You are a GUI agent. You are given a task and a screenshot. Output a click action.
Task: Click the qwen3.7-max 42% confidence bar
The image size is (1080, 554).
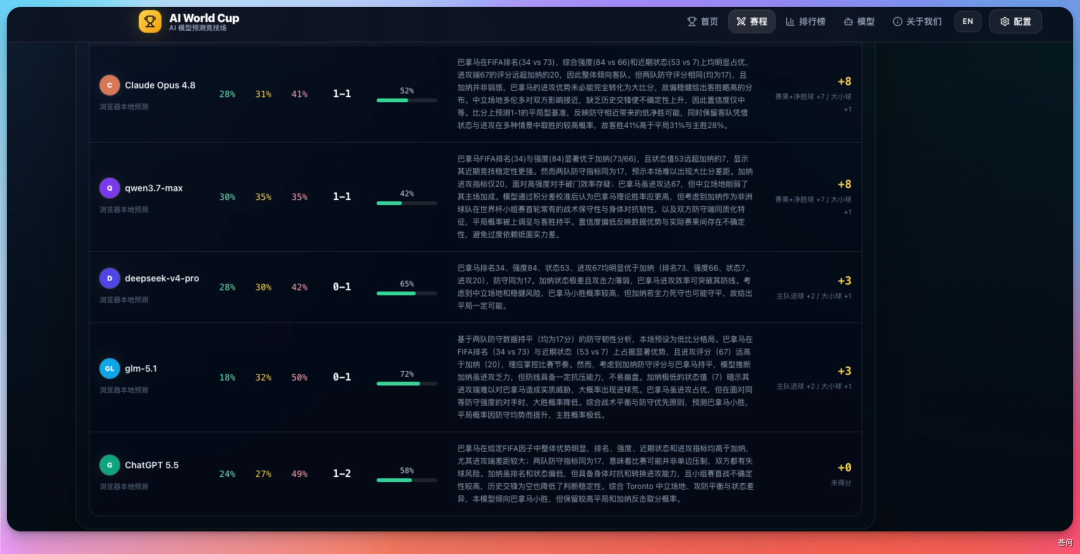406,203
